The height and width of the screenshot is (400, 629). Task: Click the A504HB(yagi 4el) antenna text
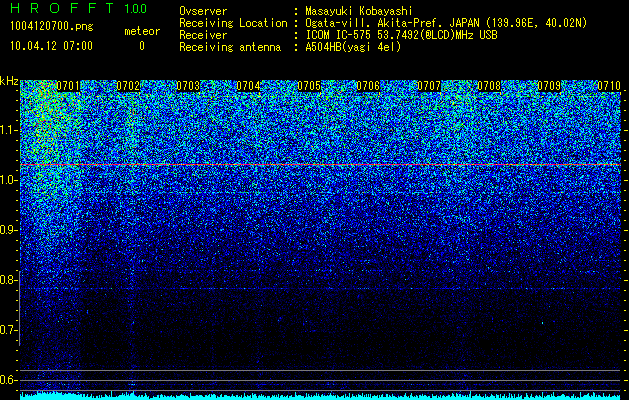pos(353,47)
